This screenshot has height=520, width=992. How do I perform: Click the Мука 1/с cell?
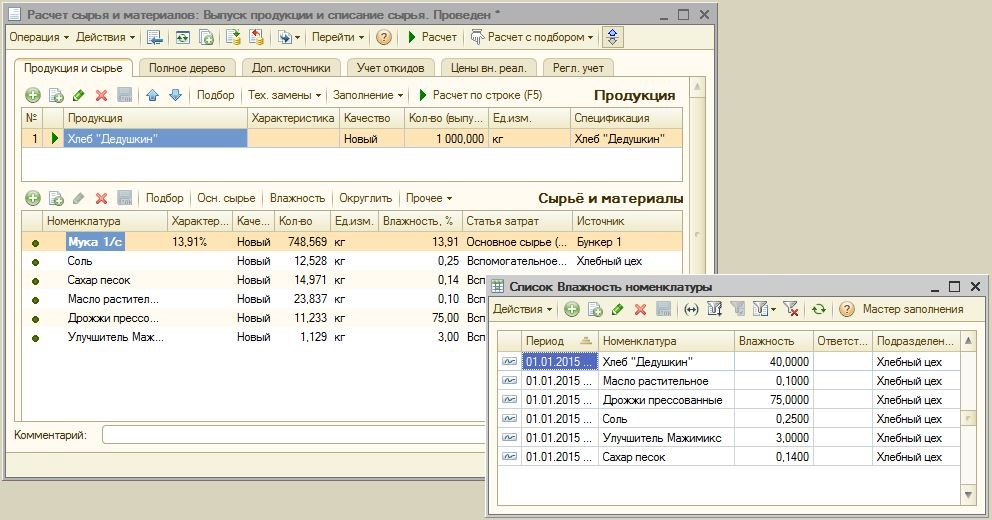pyautogui.click(x=95, y=242)
